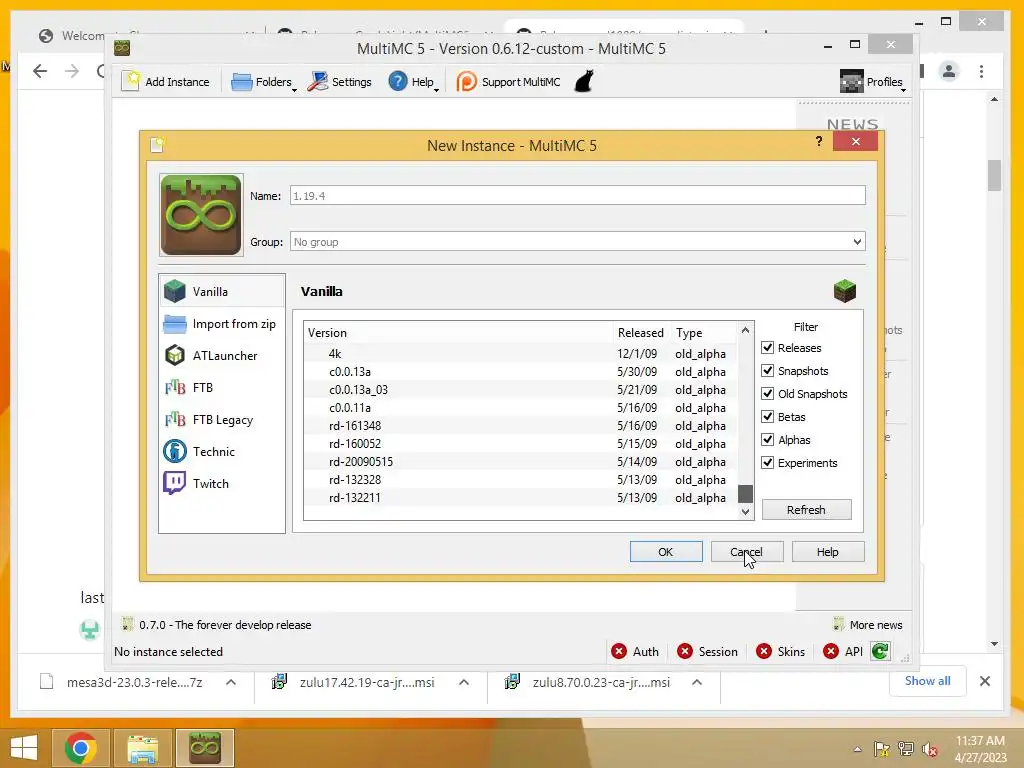Open MultiMC Settings from the toolbar
1024x768 pixels.
[340, 82]
